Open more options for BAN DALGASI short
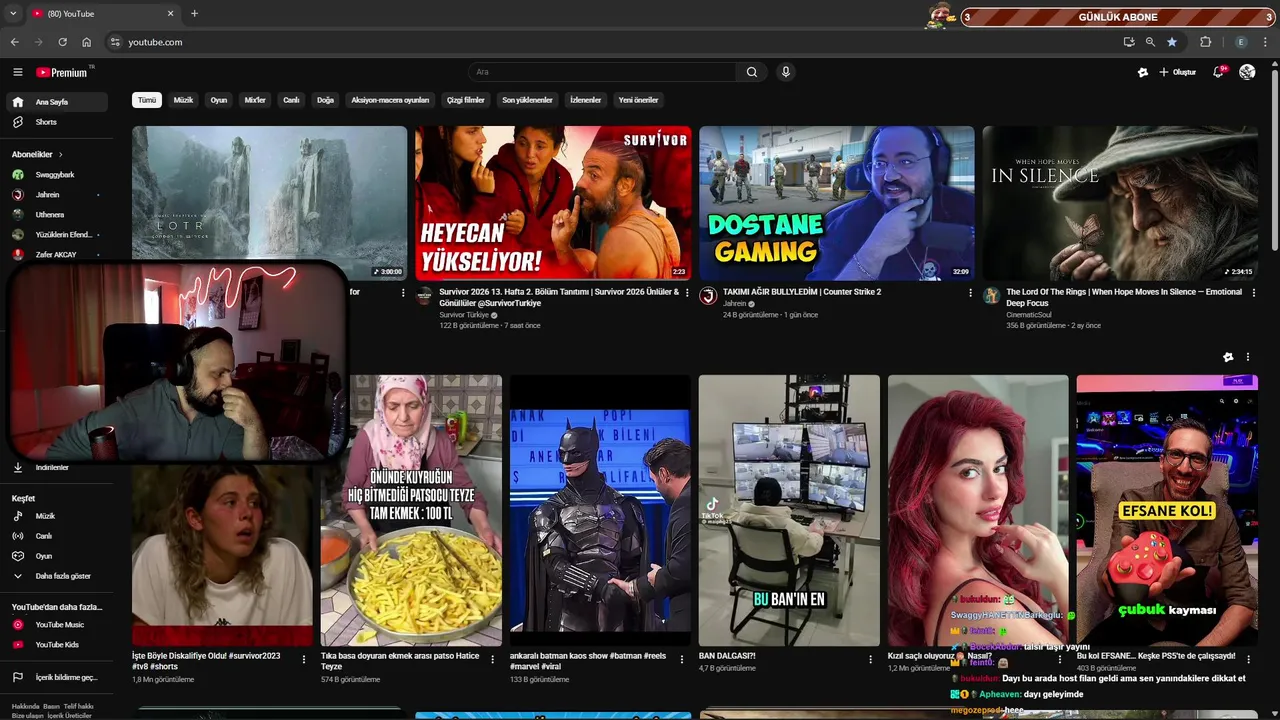 (871, 659)
